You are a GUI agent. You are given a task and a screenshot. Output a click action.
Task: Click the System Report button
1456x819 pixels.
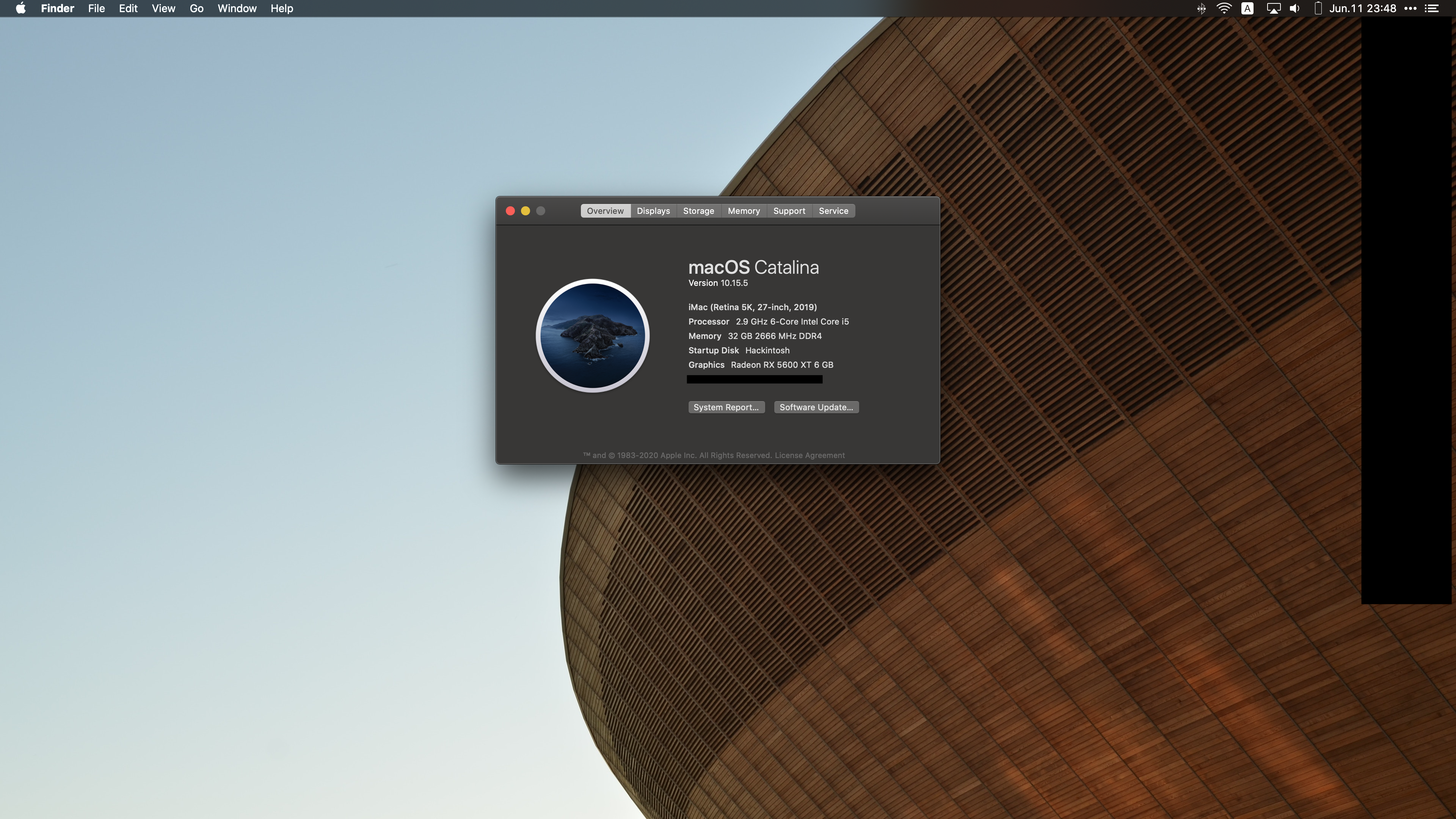pos(726,407)
